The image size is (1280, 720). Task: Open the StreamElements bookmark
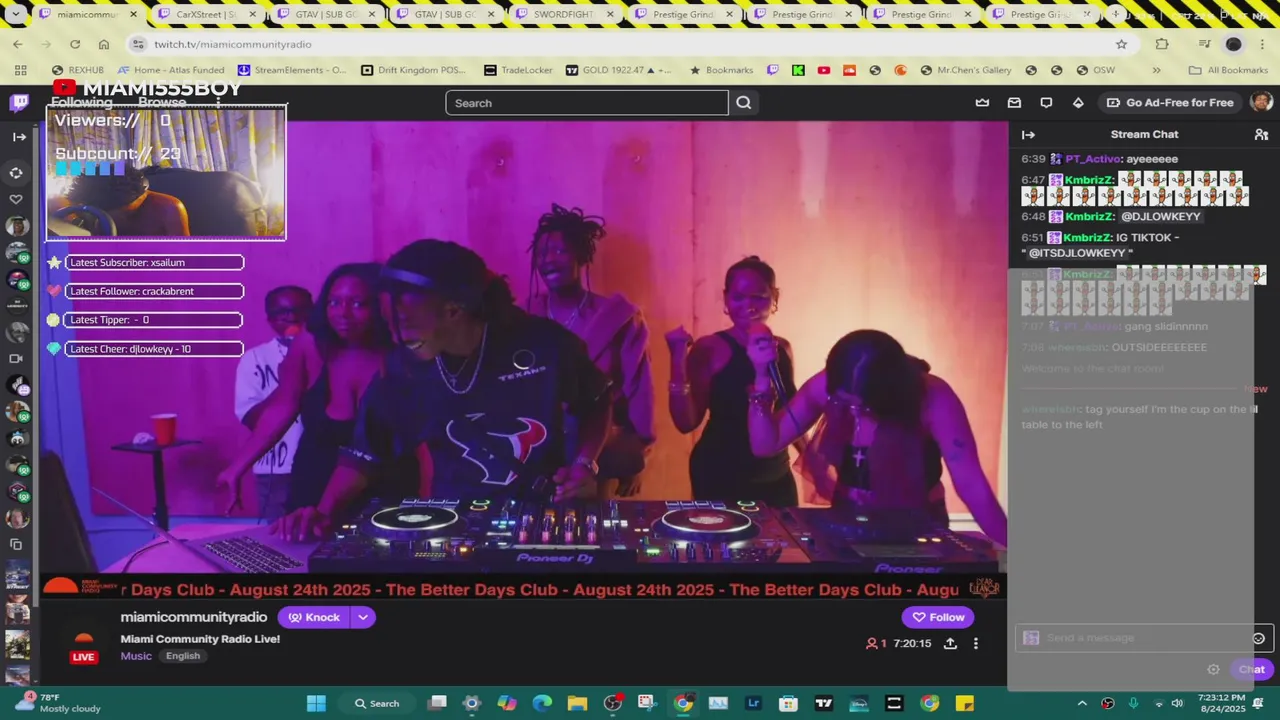click(x=291, y=70)
